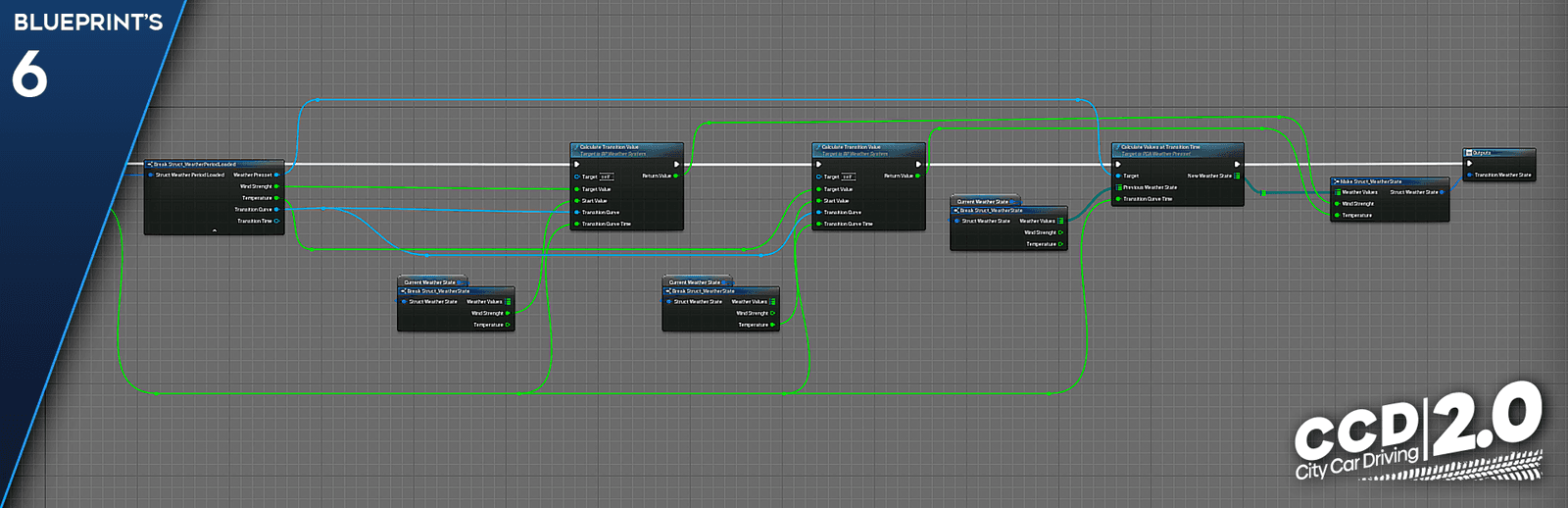Collapse the Break Struct_WeatherPeriodLoaded node pins arrow

(214, 230)
